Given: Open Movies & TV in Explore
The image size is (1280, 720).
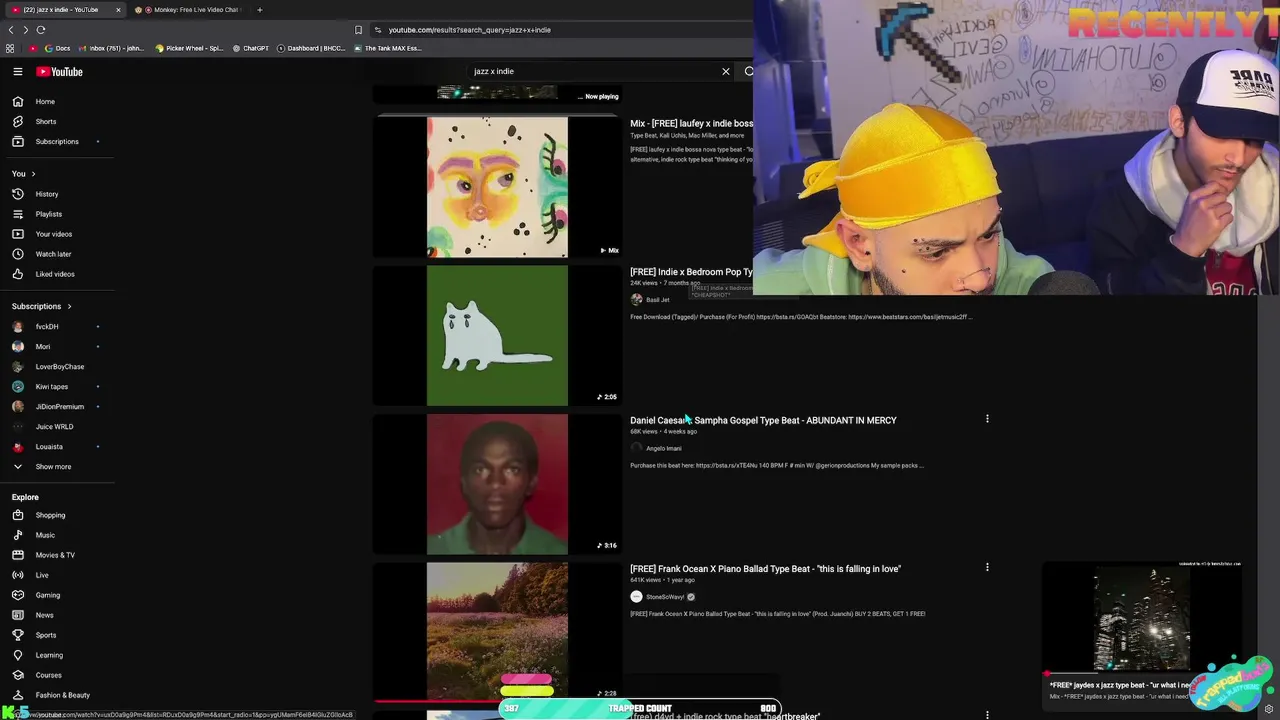Looking at the screenshot, I should [55, 555].
